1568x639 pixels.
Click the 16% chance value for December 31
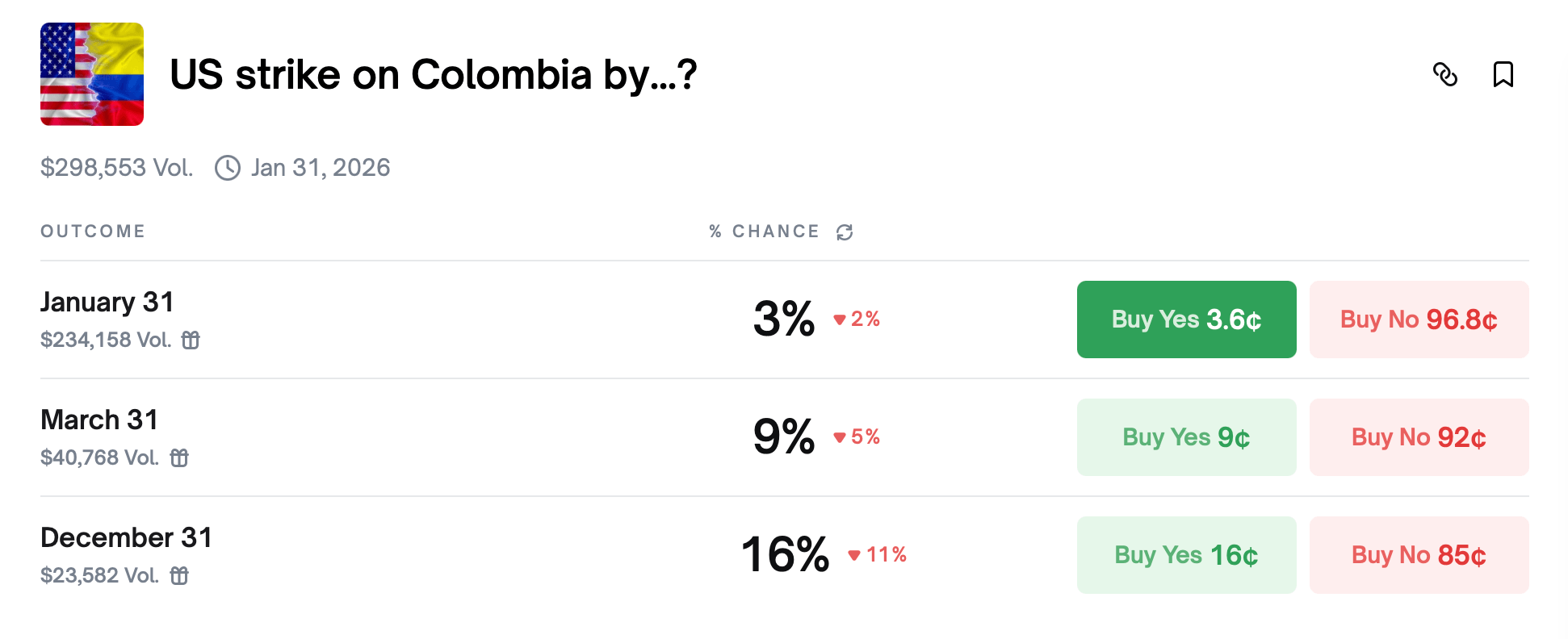[783, 555]
